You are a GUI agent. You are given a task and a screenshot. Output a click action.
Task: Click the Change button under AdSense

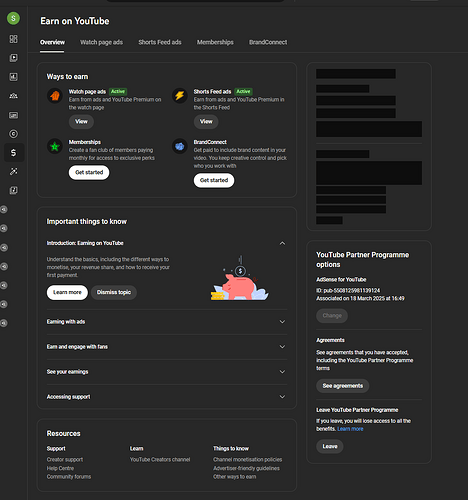pos(332,316)
